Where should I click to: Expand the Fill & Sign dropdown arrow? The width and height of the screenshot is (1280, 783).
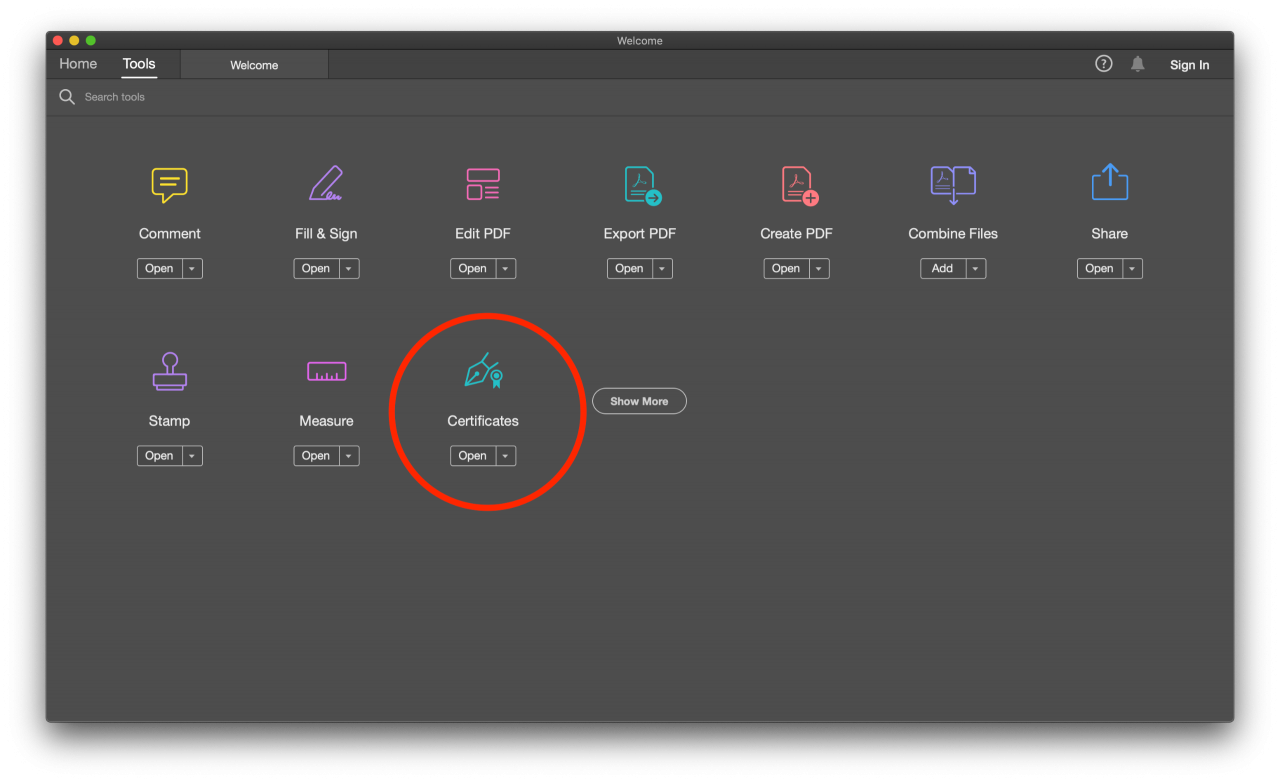349,269
